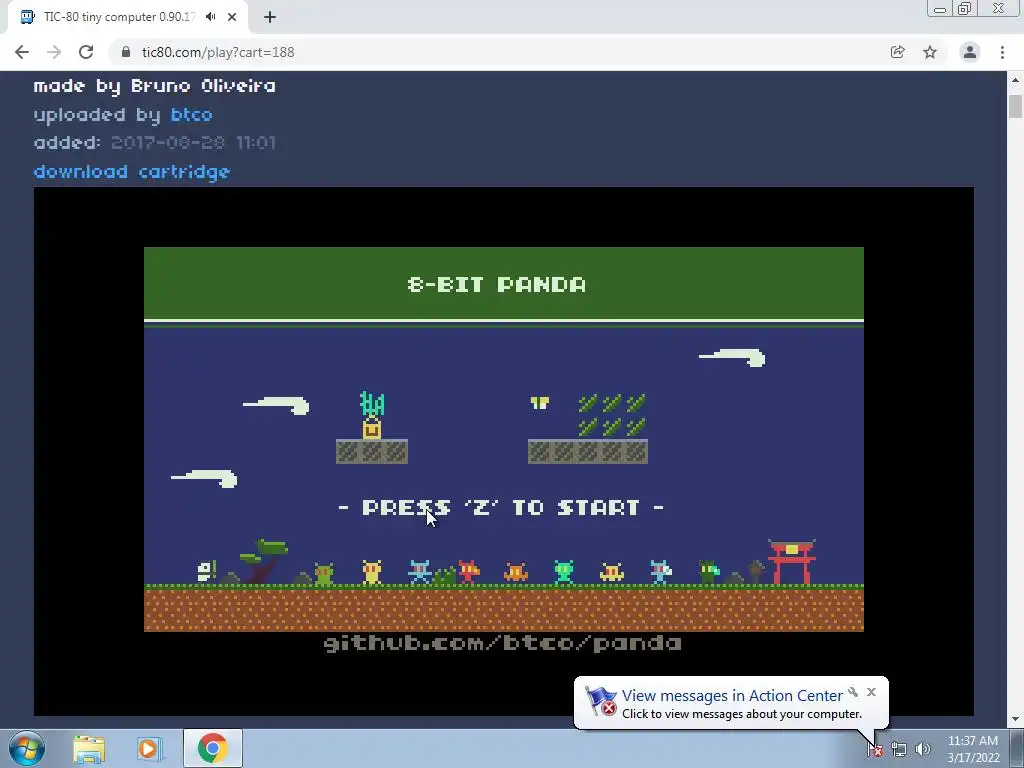
Task: Open the Windows Start menu
Action: 27,748
